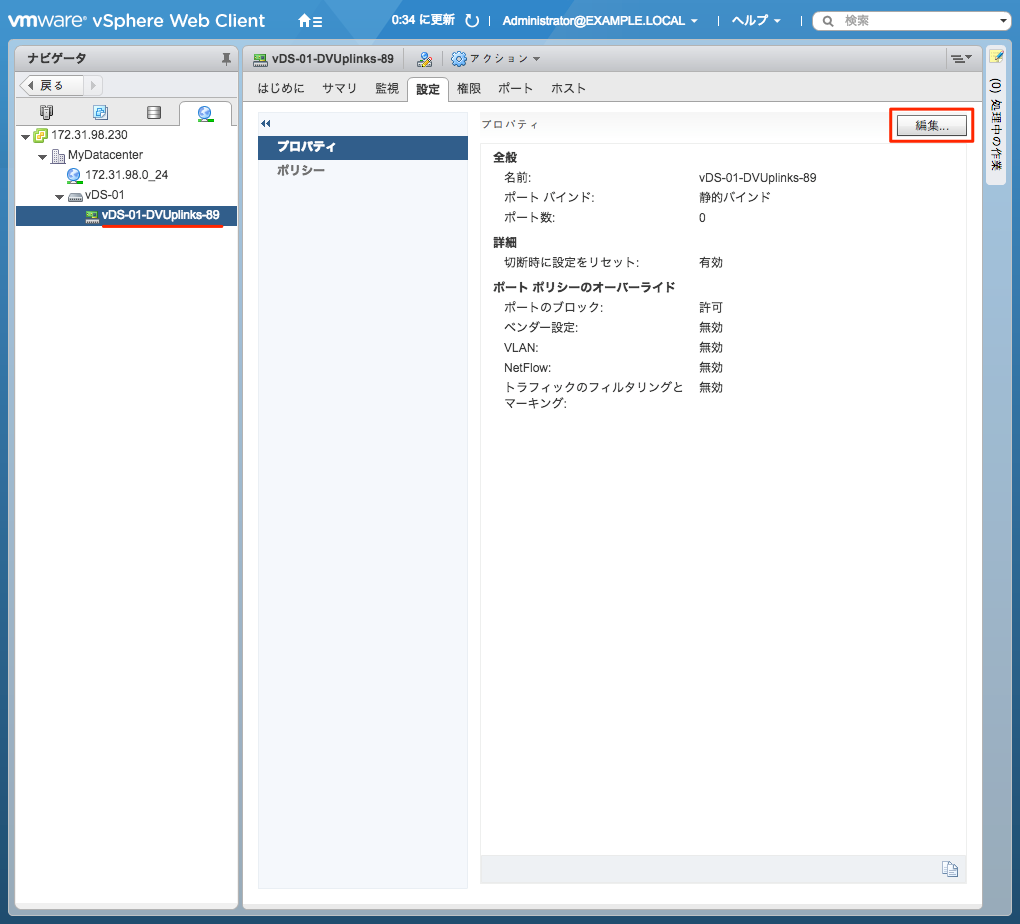
Task: Click the Actions gear icon
Action: (x=459, y=59)
